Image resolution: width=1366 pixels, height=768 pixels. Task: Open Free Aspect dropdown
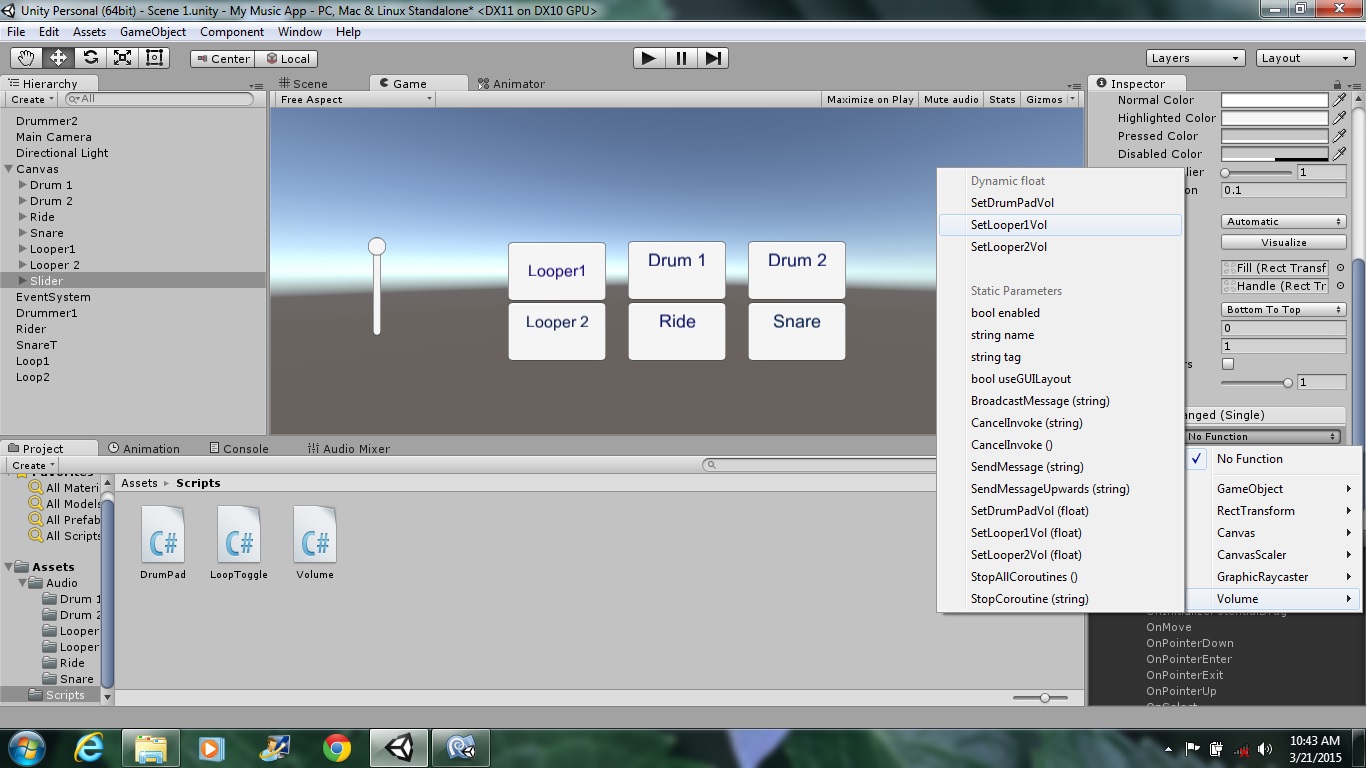355,100
